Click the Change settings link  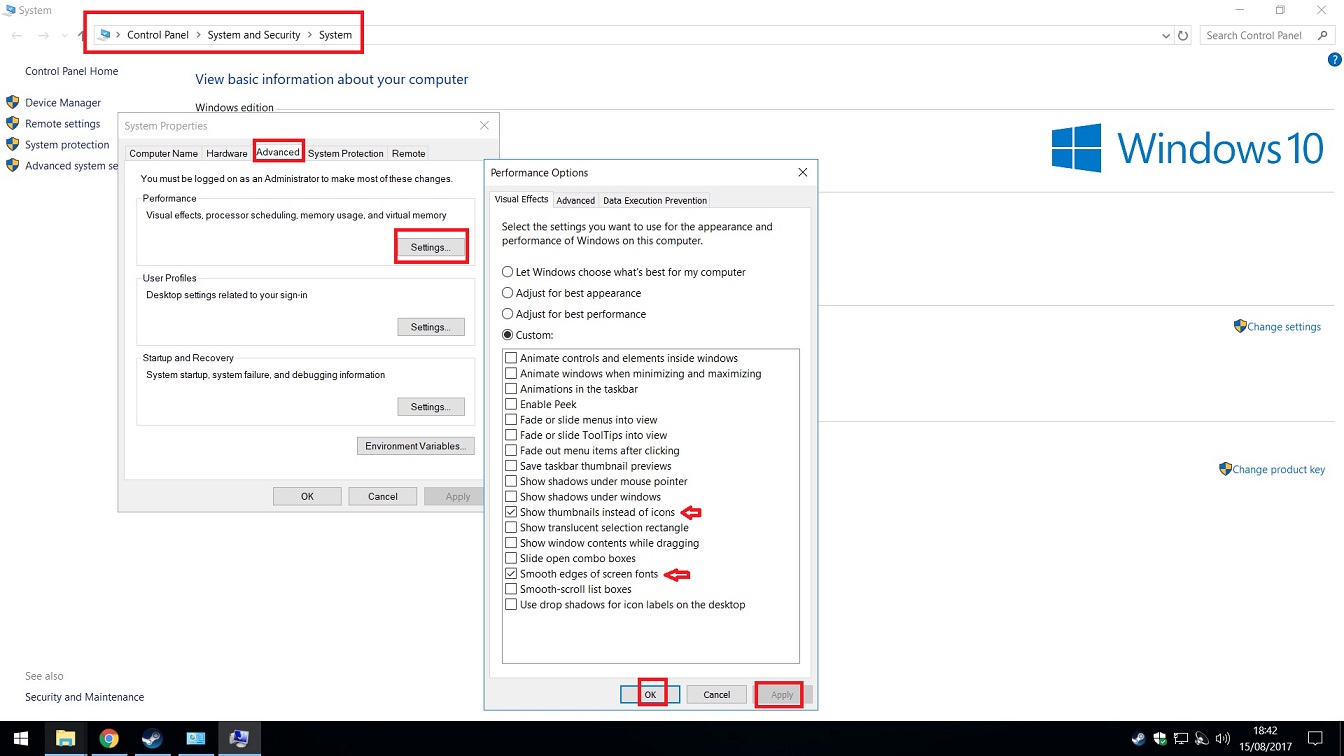pos(1284,327)
